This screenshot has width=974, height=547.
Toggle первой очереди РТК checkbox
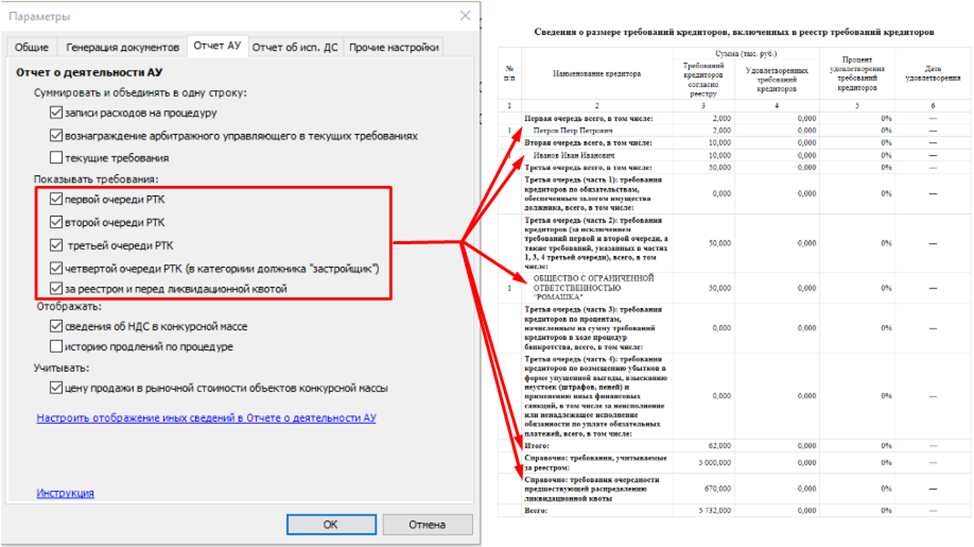pos(56,199)
